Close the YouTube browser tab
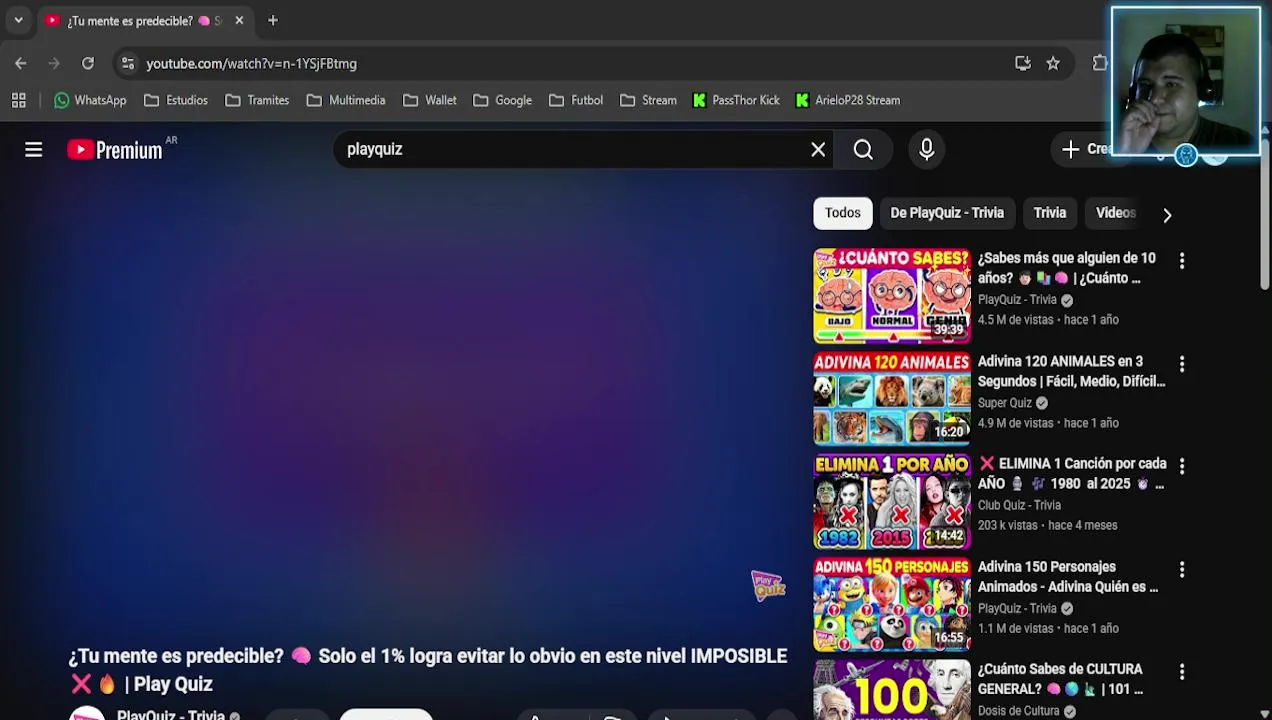The height and width of the screenshot is (720, 1272). pyautogui.click(x=239, y=20)
